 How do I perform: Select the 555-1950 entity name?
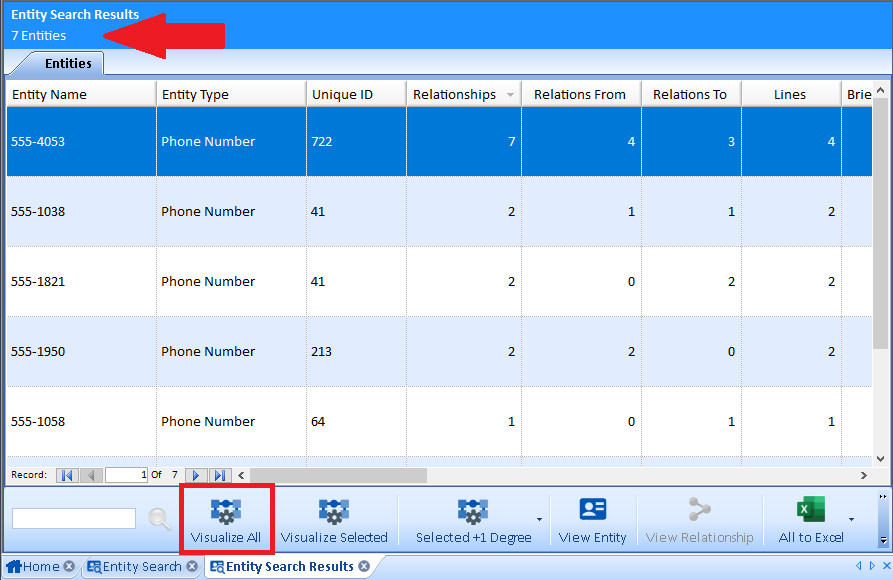coord(38,352)
